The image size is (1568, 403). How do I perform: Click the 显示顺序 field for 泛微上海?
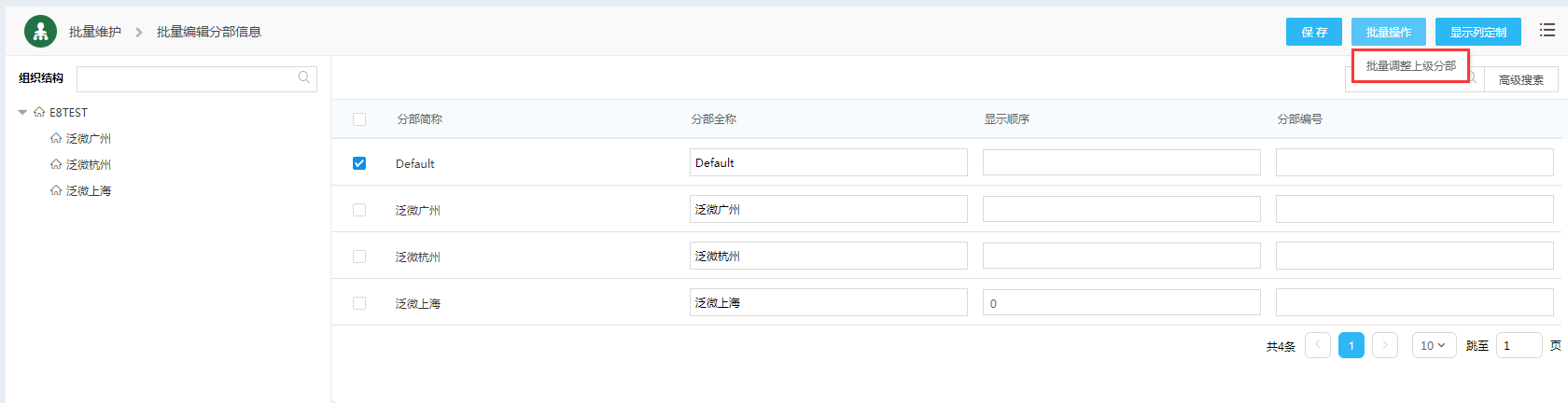tap(1121, 303)
